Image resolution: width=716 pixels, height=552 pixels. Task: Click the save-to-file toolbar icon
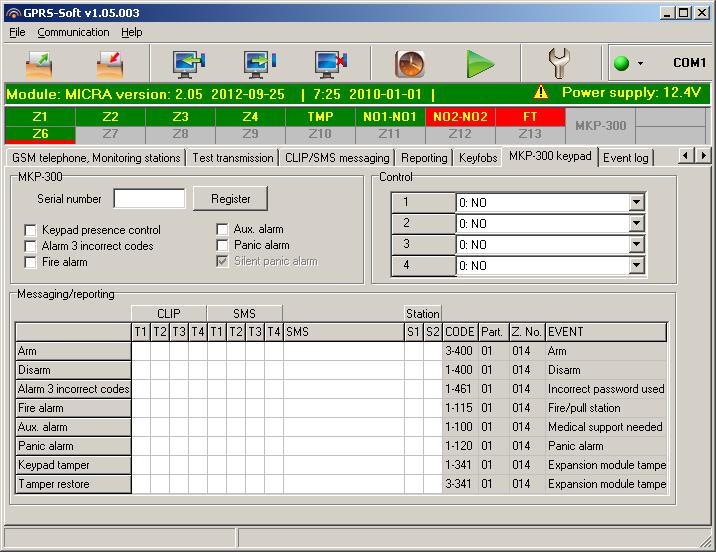[110, 64]
